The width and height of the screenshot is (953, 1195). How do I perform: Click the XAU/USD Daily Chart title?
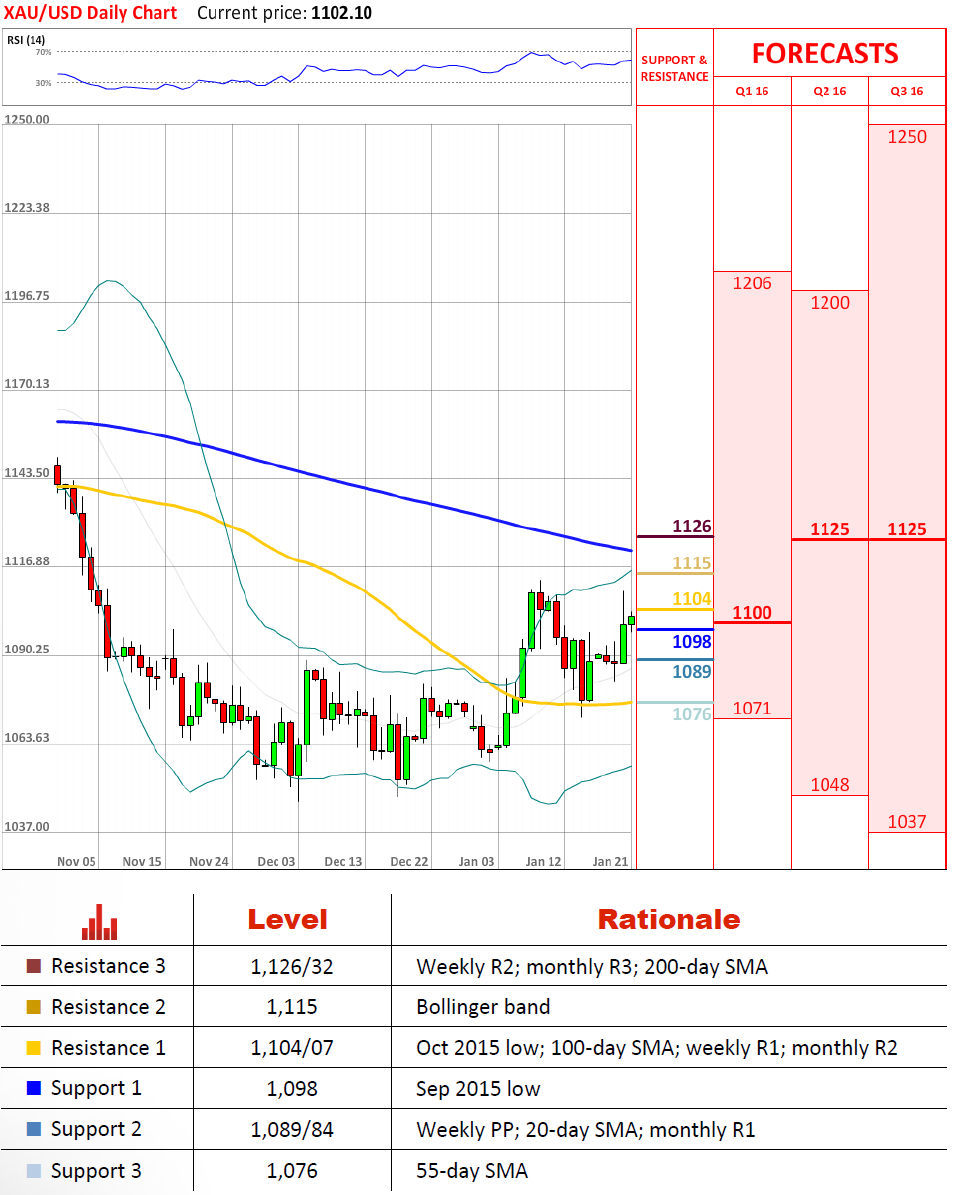coord(90,13)
